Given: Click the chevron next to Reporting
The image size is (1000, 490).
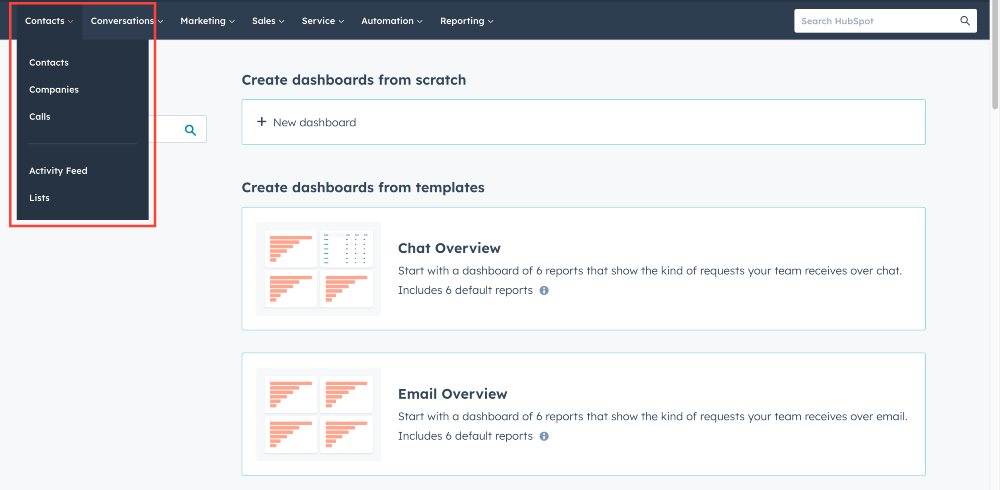Looking at the screenshot, I should coord(490,22).
